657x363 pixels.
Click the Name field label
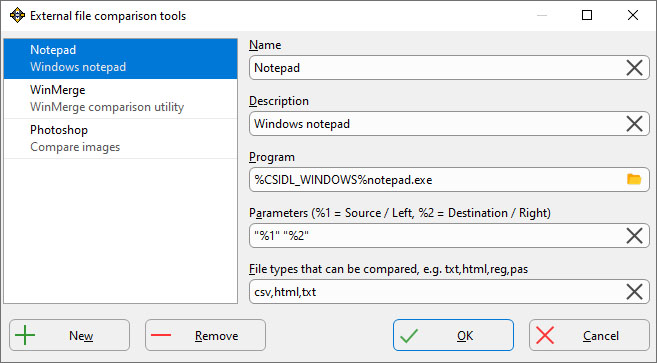pos(265,45)
